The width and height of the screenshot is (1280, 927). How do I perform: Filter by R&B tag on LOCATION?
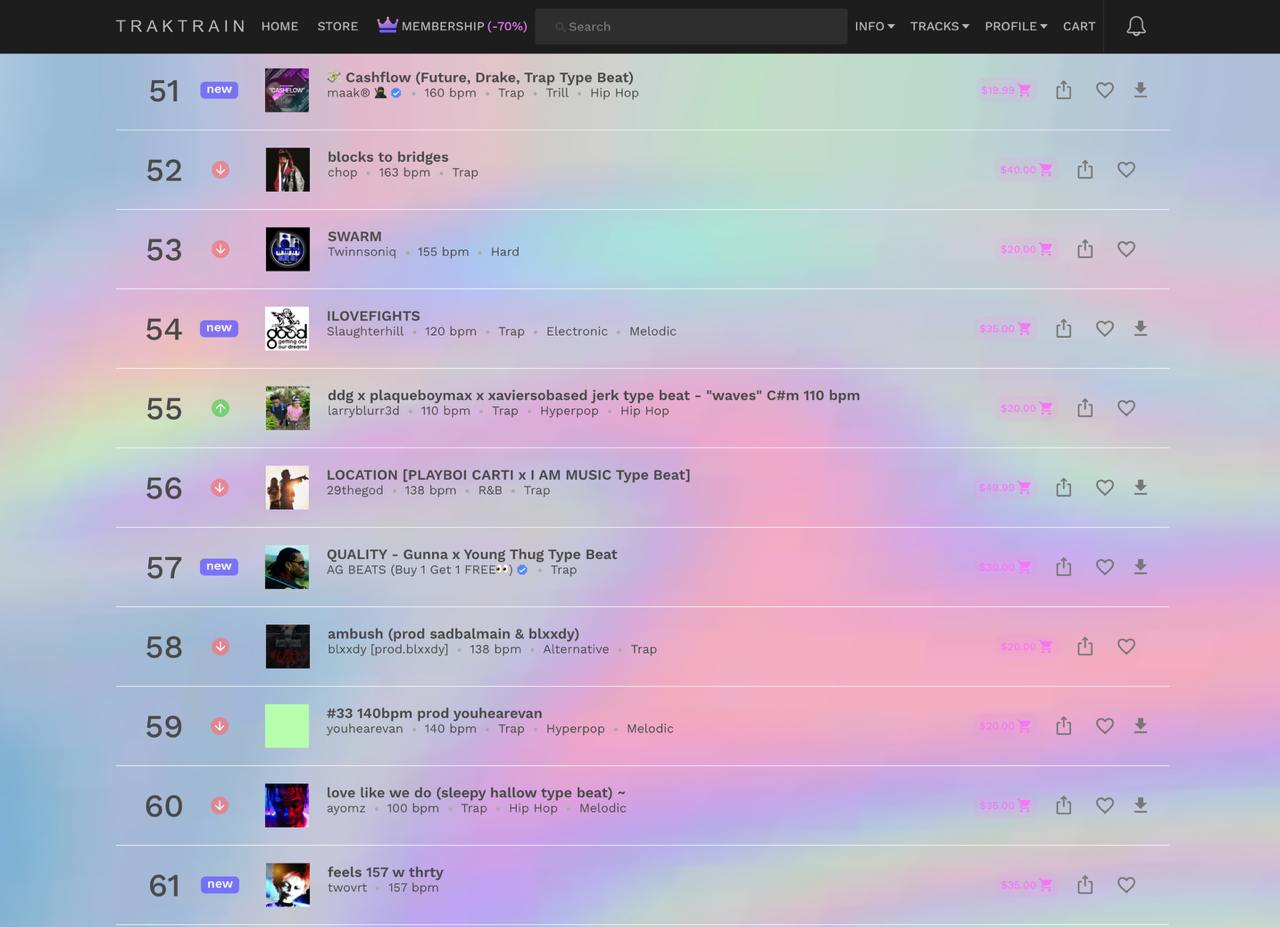[x=490, y=490]
